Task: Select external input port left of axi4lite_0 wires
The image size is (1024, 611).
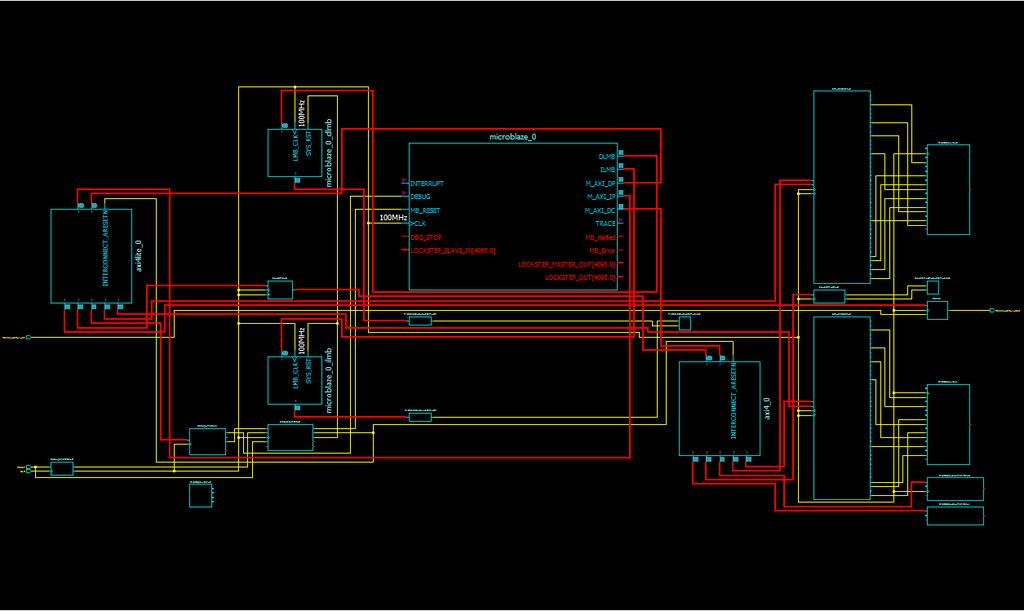Action: tap(28, 337)
